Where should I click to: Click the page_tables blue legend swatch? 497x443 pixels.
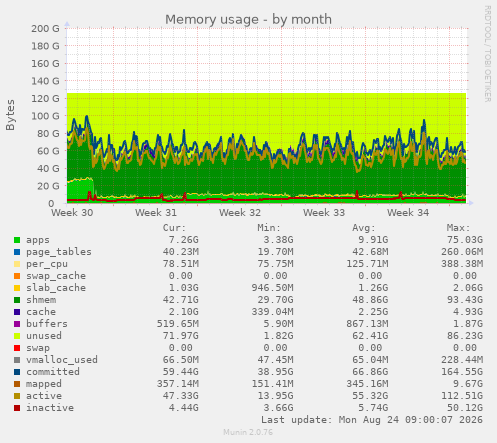click(x=17, y=252)
